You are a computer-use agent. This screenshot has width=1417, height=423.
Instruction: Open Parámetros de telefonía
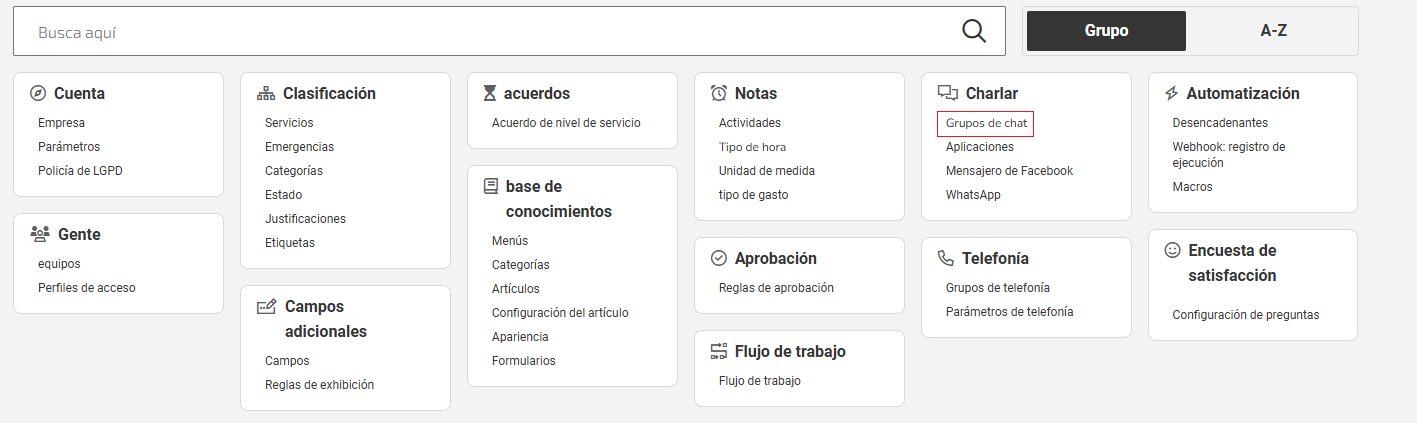click(1010, 312)
